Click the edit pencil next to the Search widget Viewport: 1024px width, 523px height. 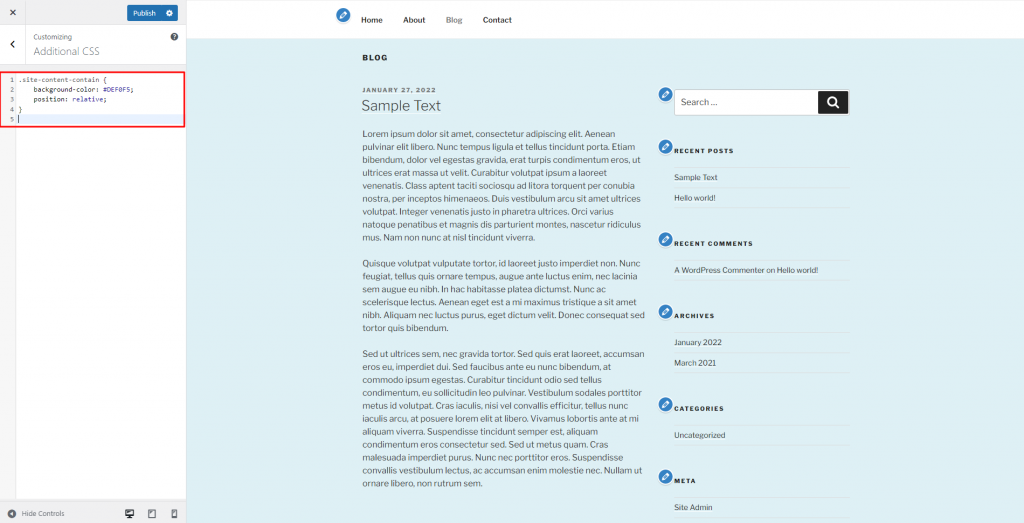(665, 94)
